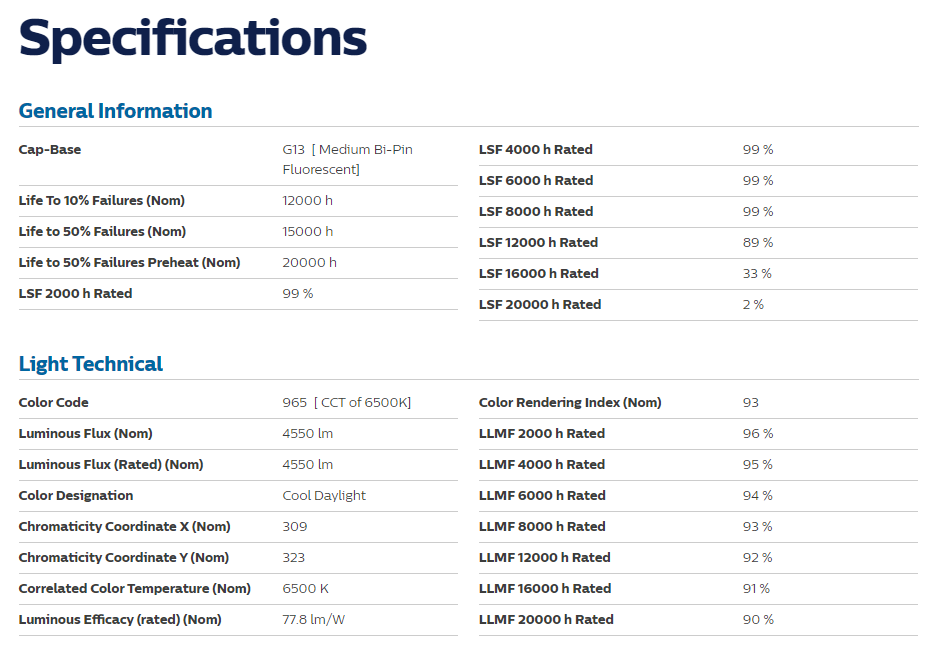Select the Luminous Efficacy 77.8 lm/W value
Viewport: 950px width, 648px height.
(x=313, y=620)
